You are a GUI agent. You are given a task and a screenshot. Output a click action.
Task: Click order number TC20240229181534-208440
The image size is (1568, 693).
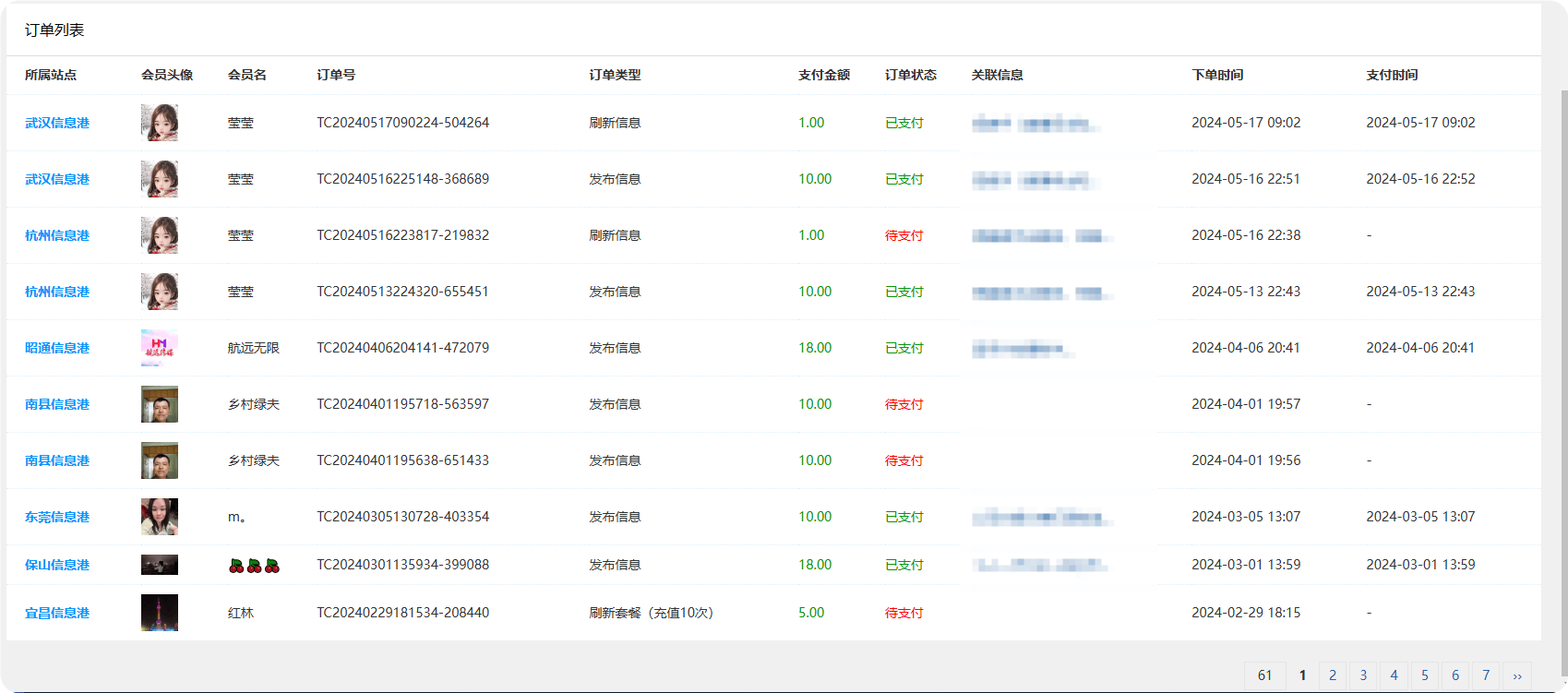403,613
